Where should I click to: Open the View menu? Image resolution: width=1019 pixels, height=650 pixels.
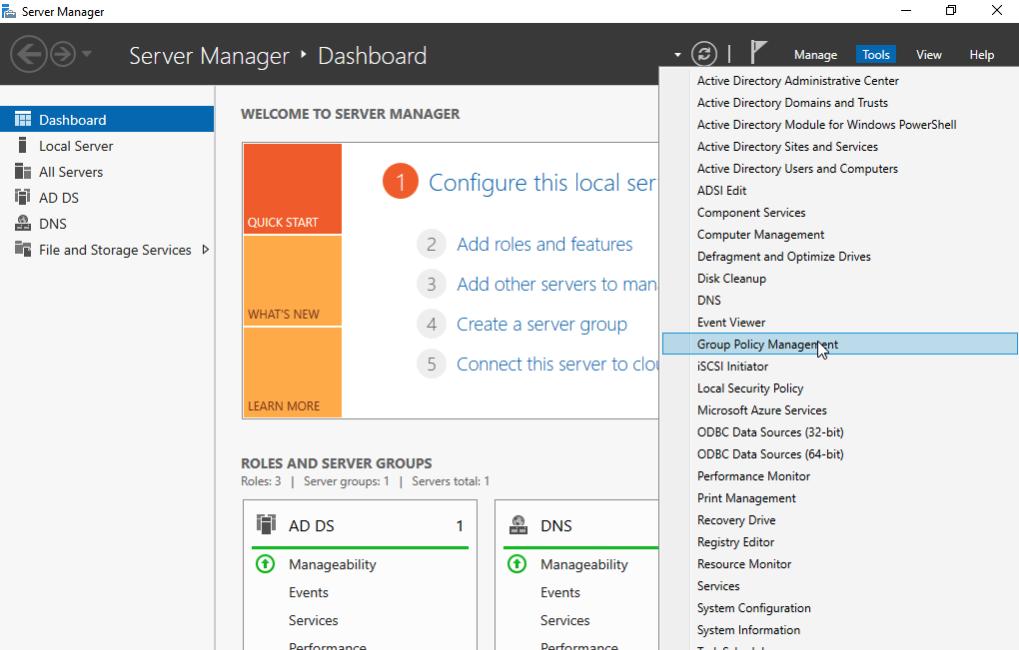click(929, 55)
